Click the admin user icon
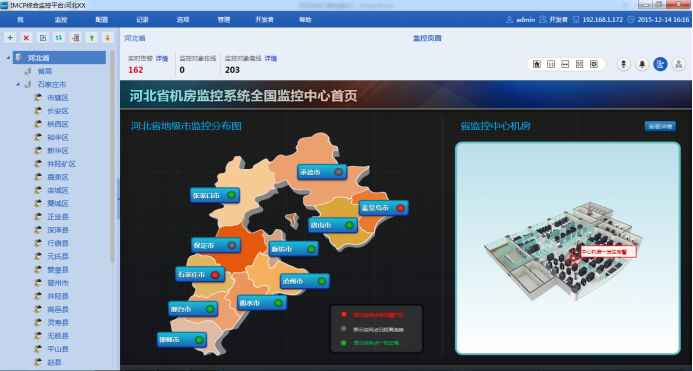Viewport: 693px width, 371px height. pos(509,19)
